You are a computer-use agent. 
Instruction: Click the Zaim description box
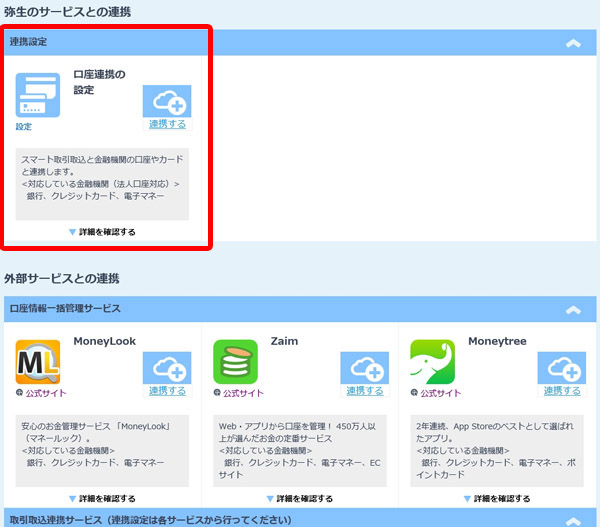300,451
